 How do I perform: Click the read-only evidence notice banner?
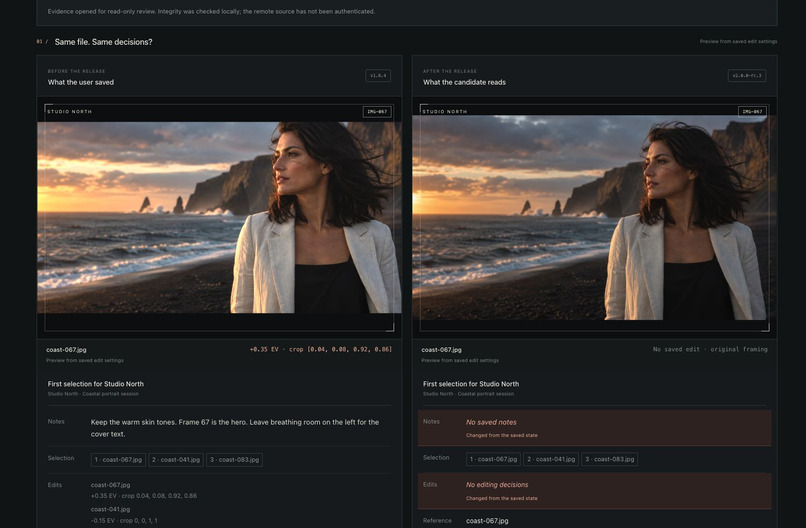tap(407, 12)
